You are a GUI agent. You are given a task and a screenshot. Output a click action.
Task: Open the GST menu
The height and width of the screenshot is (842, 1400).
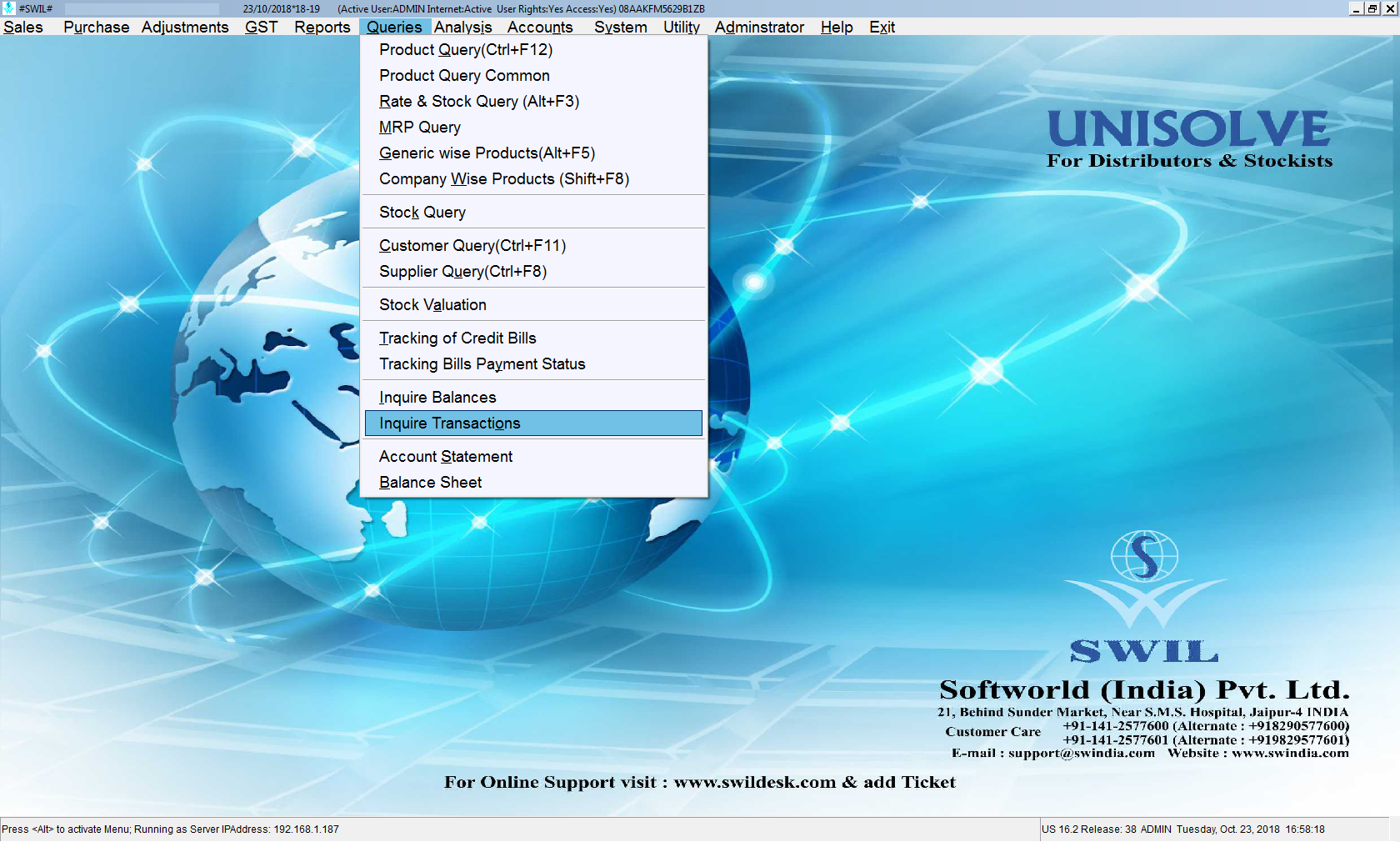(261, 28)
